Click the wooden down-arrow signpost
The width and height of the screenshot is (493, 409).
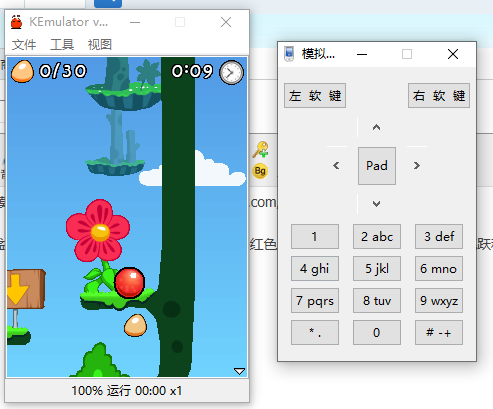click(26, 289)
